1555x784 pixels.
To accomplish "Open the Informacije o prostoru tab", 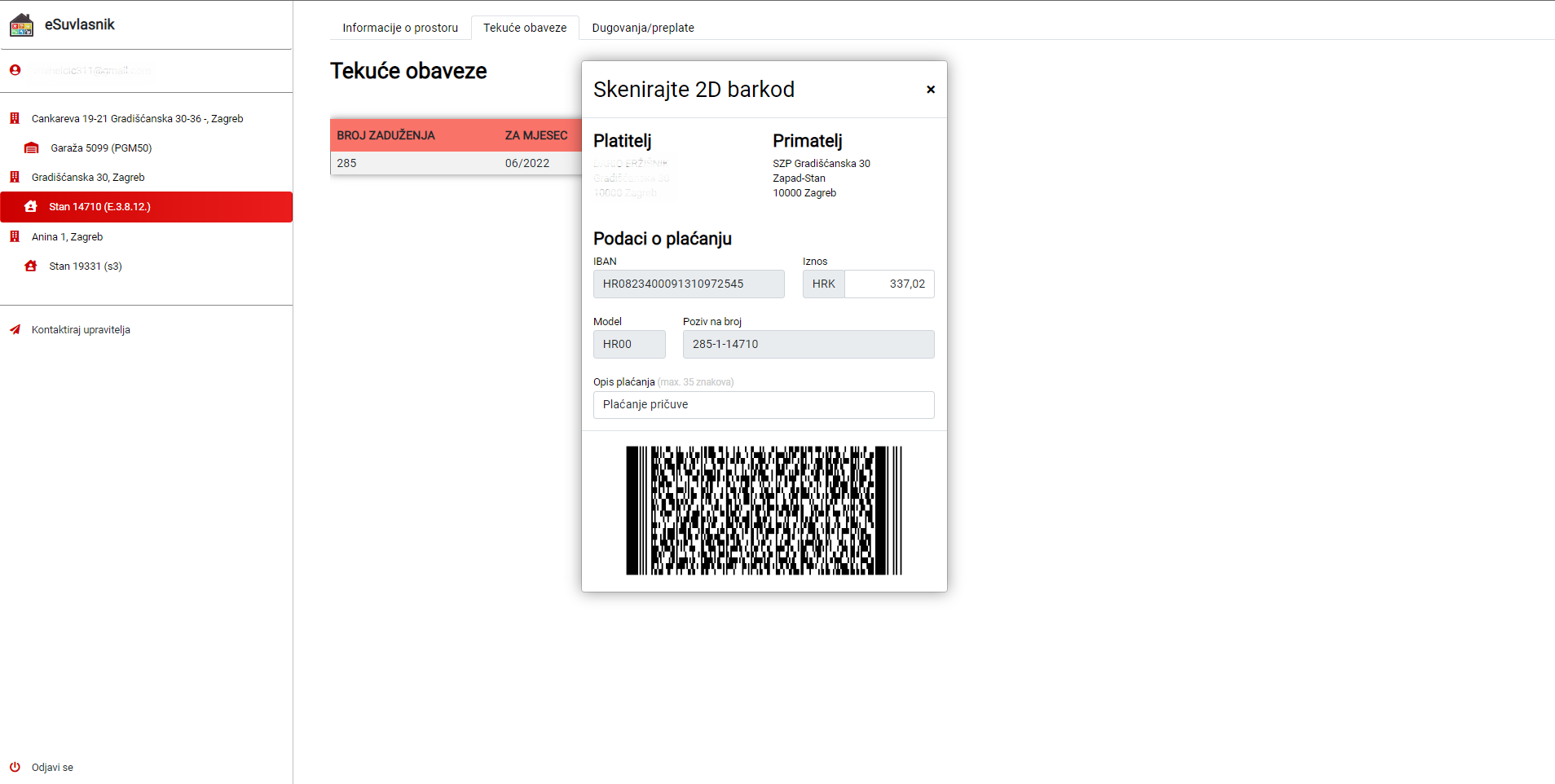I will tap(400, 28).
